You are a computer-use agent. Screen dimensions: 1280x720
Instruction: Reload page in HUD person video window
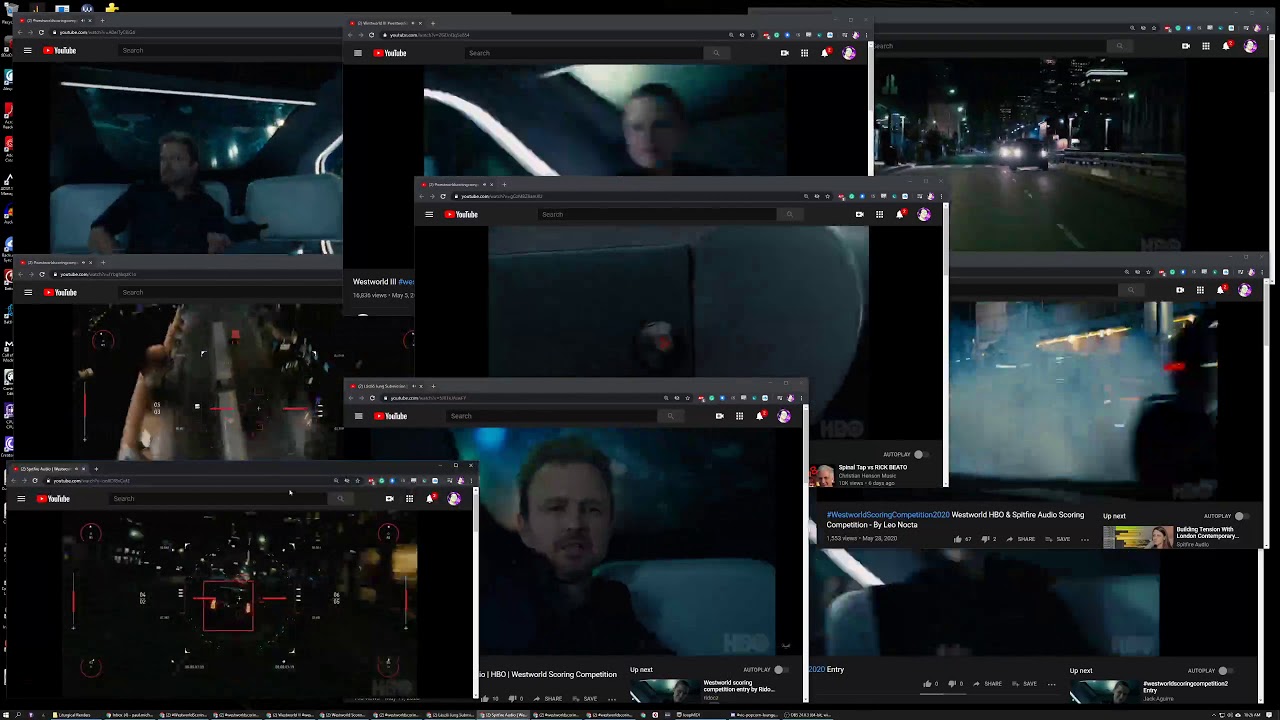coord(41,274)
